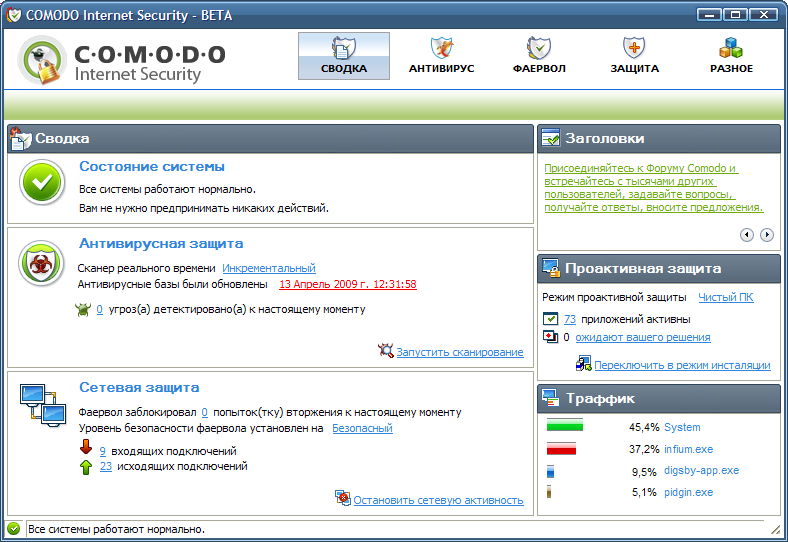Select pidgin.exe in the traffic list

[688, 492]
